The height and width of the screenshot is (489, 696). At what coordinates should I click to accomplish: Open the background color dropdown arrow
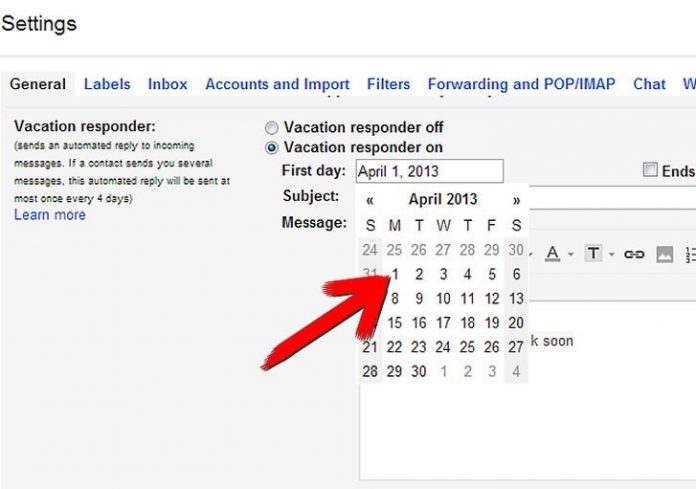611,255
